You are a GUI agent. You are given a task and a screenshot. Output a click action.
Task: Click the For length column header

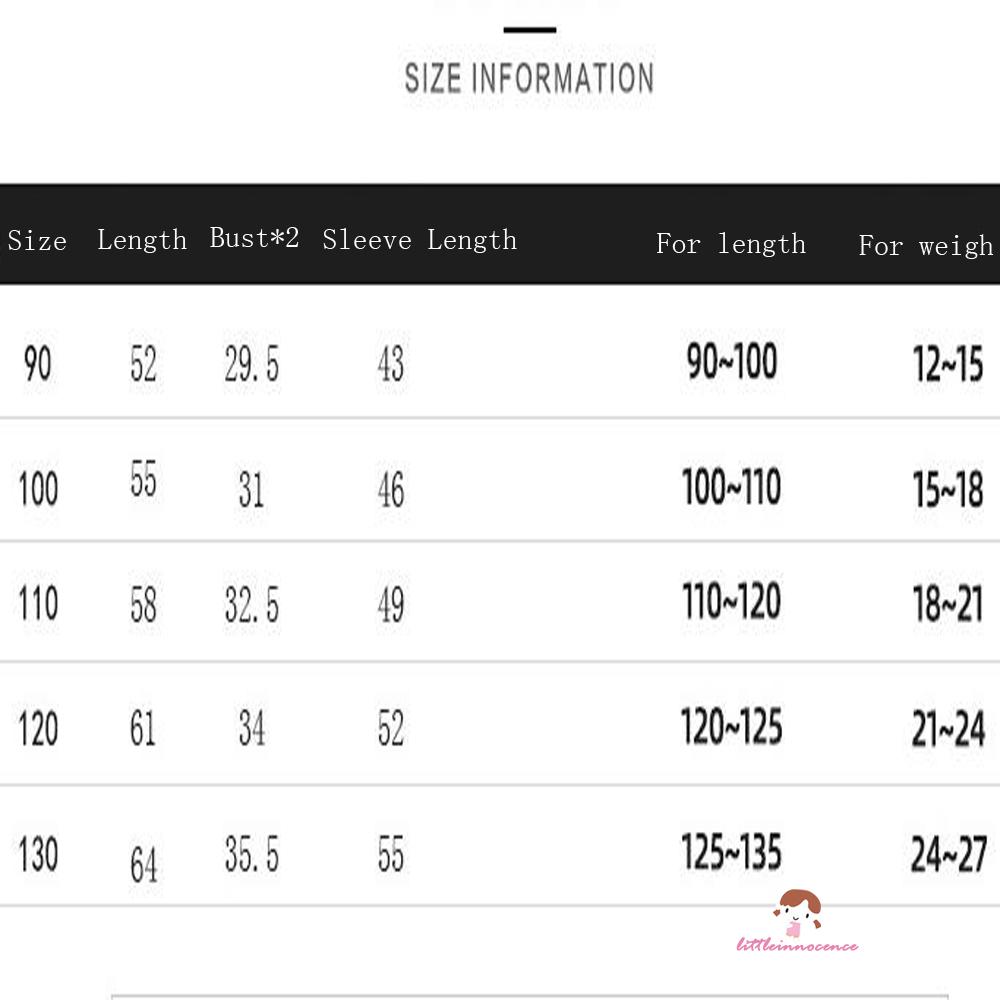(x=730, y=244)
